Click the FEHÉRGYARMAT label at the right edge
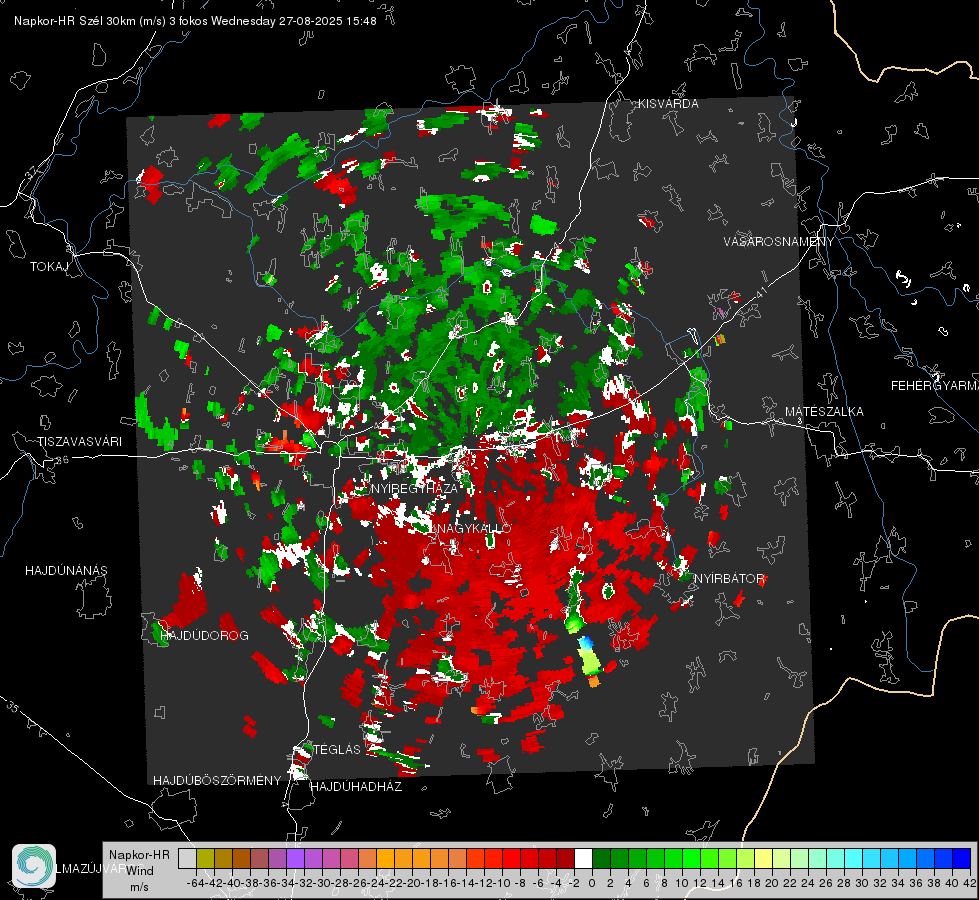The height and width of the screenshot is (900, 979). (x=934, y=386)
